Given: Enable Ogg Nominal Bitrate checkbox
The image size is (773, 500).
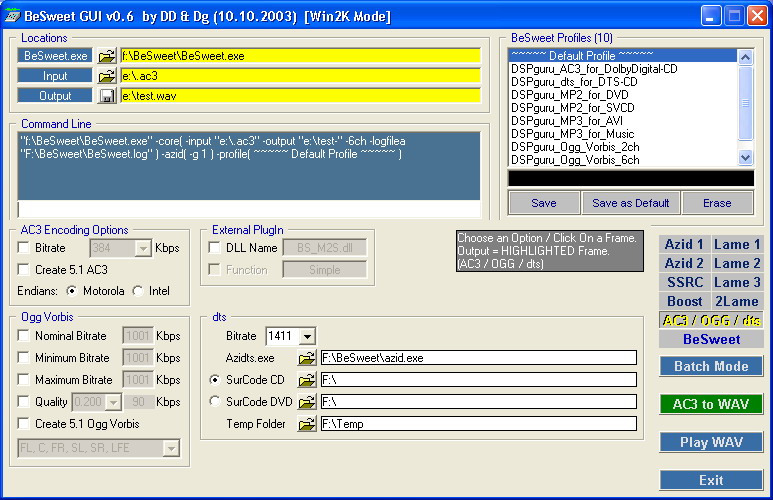Looking at the screenshot, I should (x=23, y=335).
